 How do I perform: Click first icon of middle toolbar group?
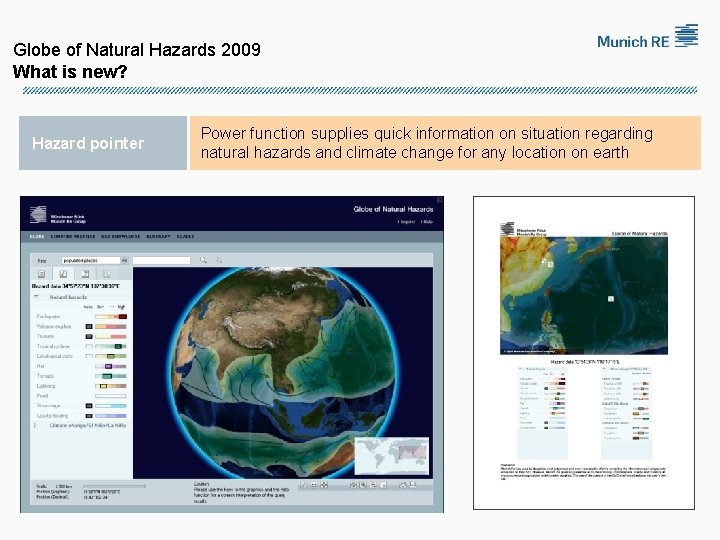coord(353,485)
